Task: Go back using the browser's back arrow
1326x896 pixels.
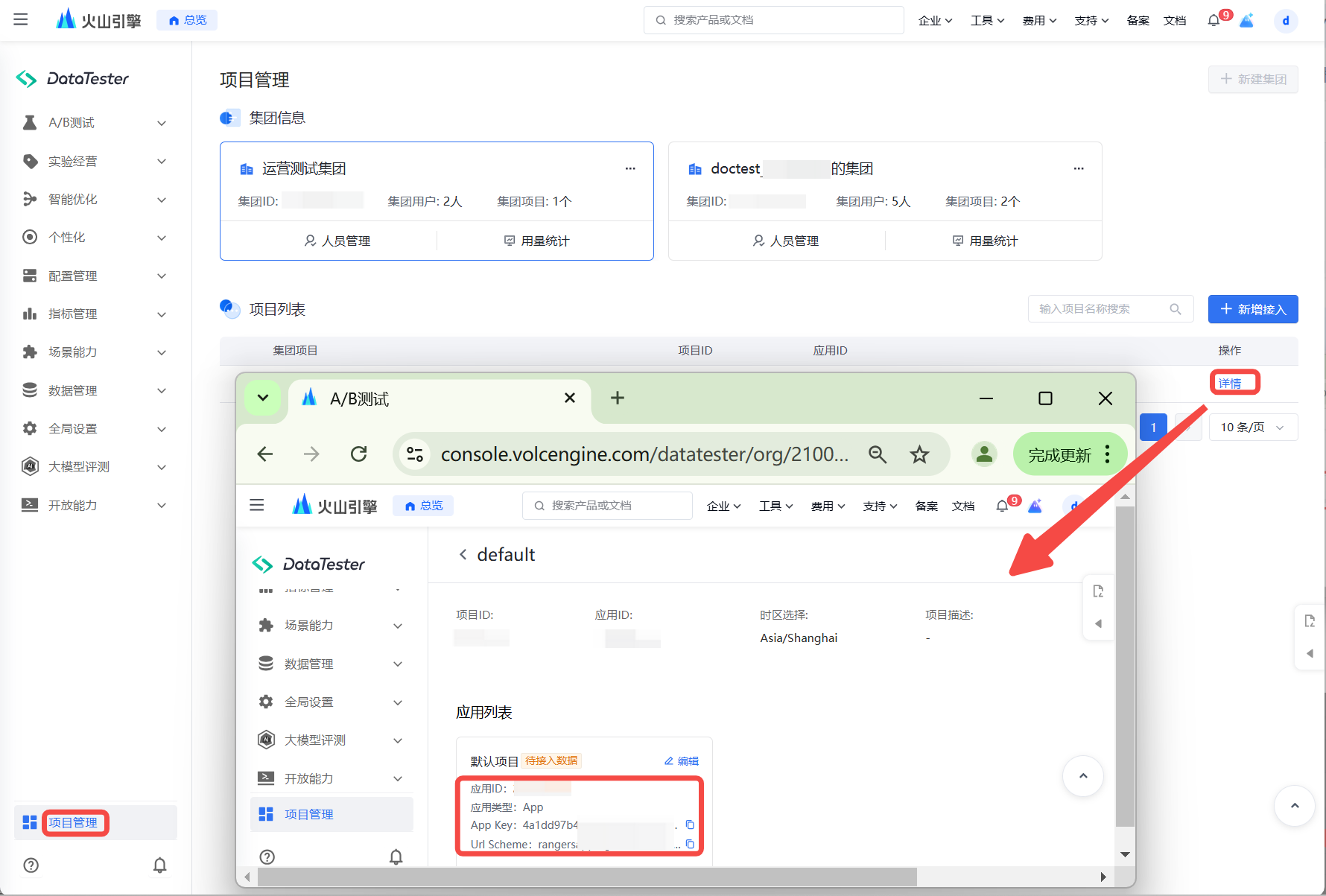Action: pos(265,454)
